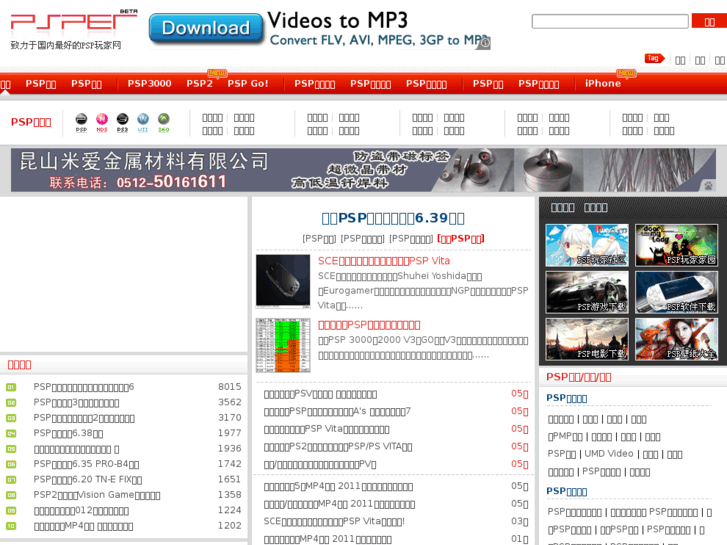Open the PSP2 Vision Game ranked article
This screenshot has height=545, width=727.
point(97,495)
